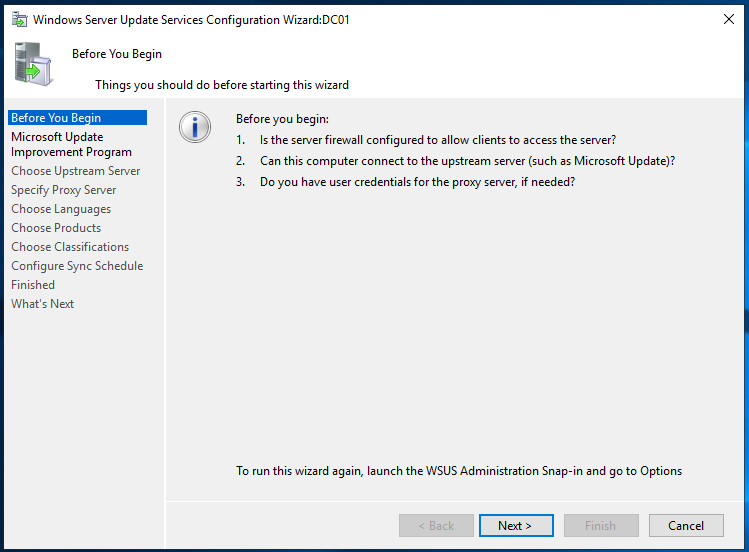Screen dimensions: 749x552
Task: Select the Finished step
Action: pos(33,285)
